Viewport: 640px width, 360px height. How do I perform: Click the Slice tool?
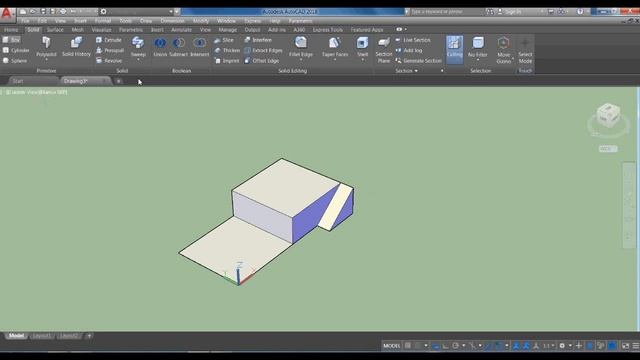coord(224,40)
